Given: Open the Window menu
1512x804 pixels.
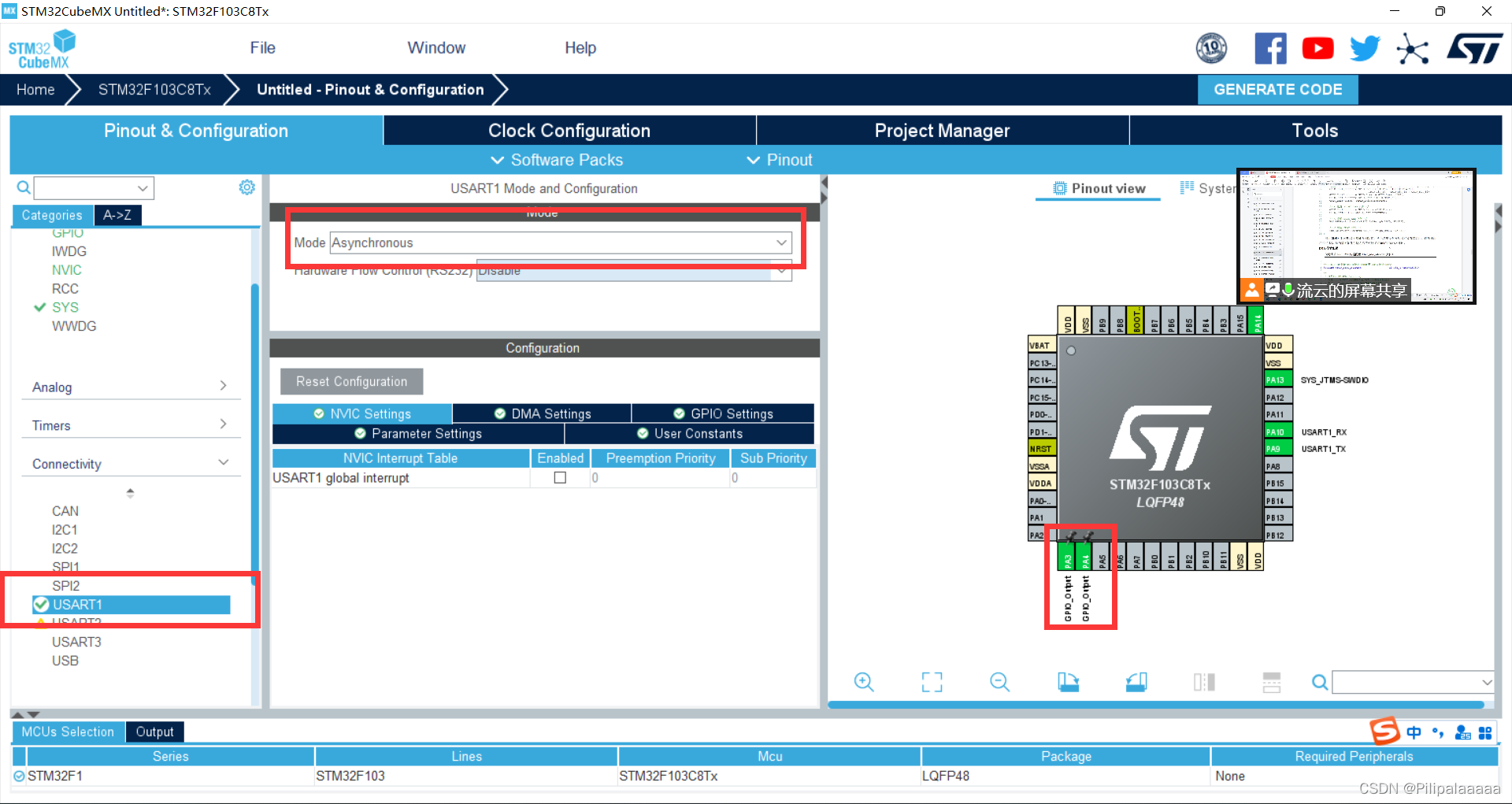Looking at the screenshot, I should 436,48.
